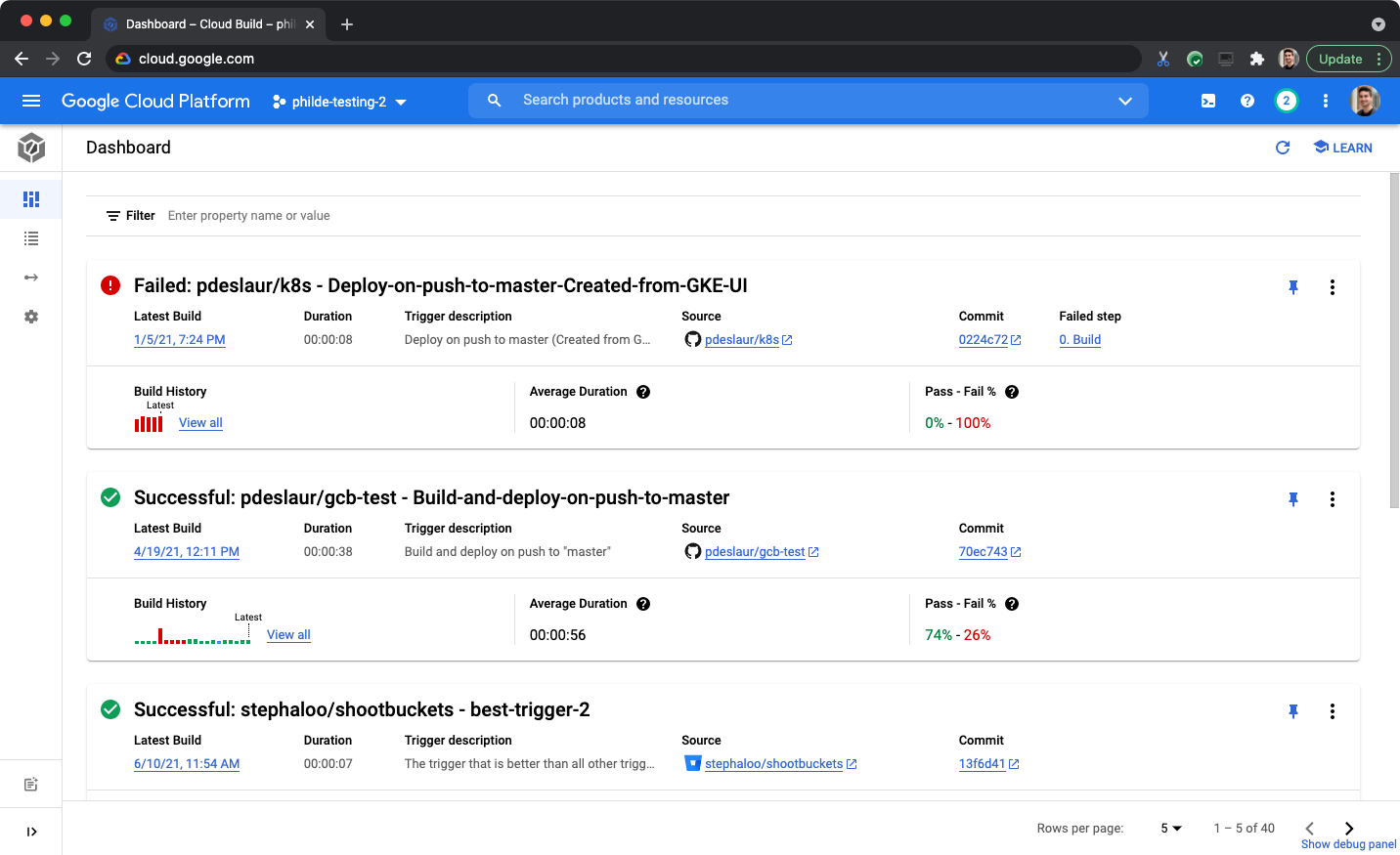Open the build History list icon
This screenshot has width=1400, height=855.
click(x=31, y=238)
